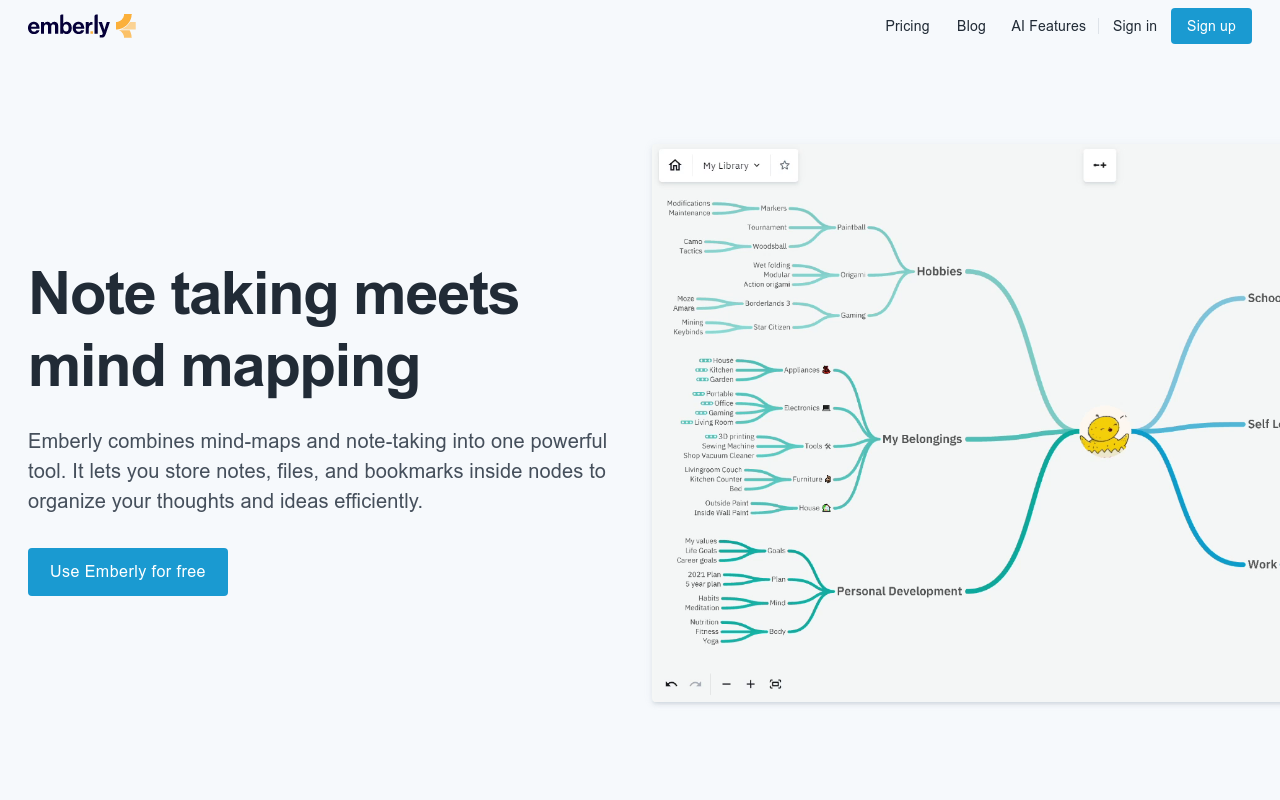Viewport: 1280px width, 800px height.
Task: Go to the Blog
Action: point(971,26)
